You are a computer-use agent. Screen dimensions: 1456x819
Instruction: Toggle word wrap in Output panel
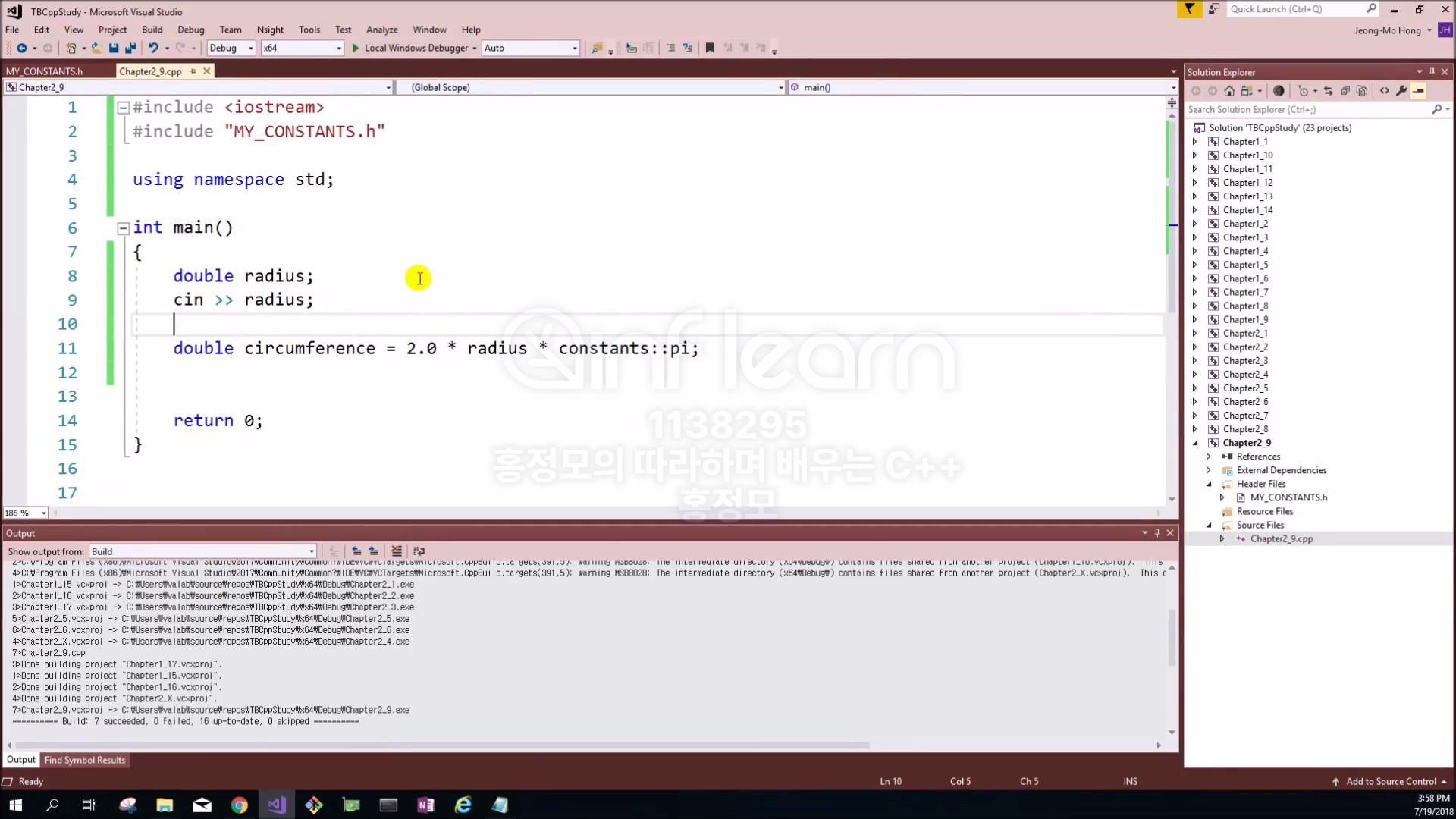tap(419, 551)
